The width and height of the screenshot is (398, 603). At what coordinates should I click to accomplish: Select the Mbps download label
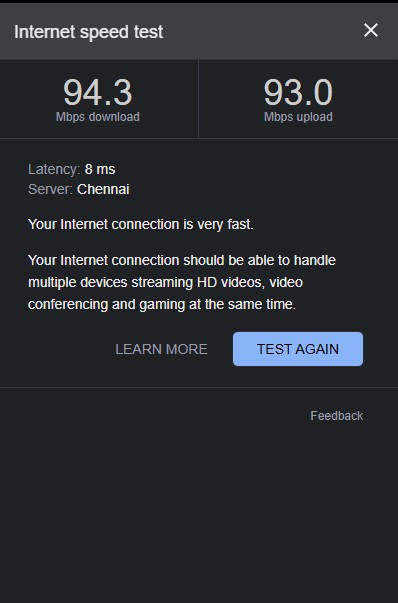coord(98,117)
